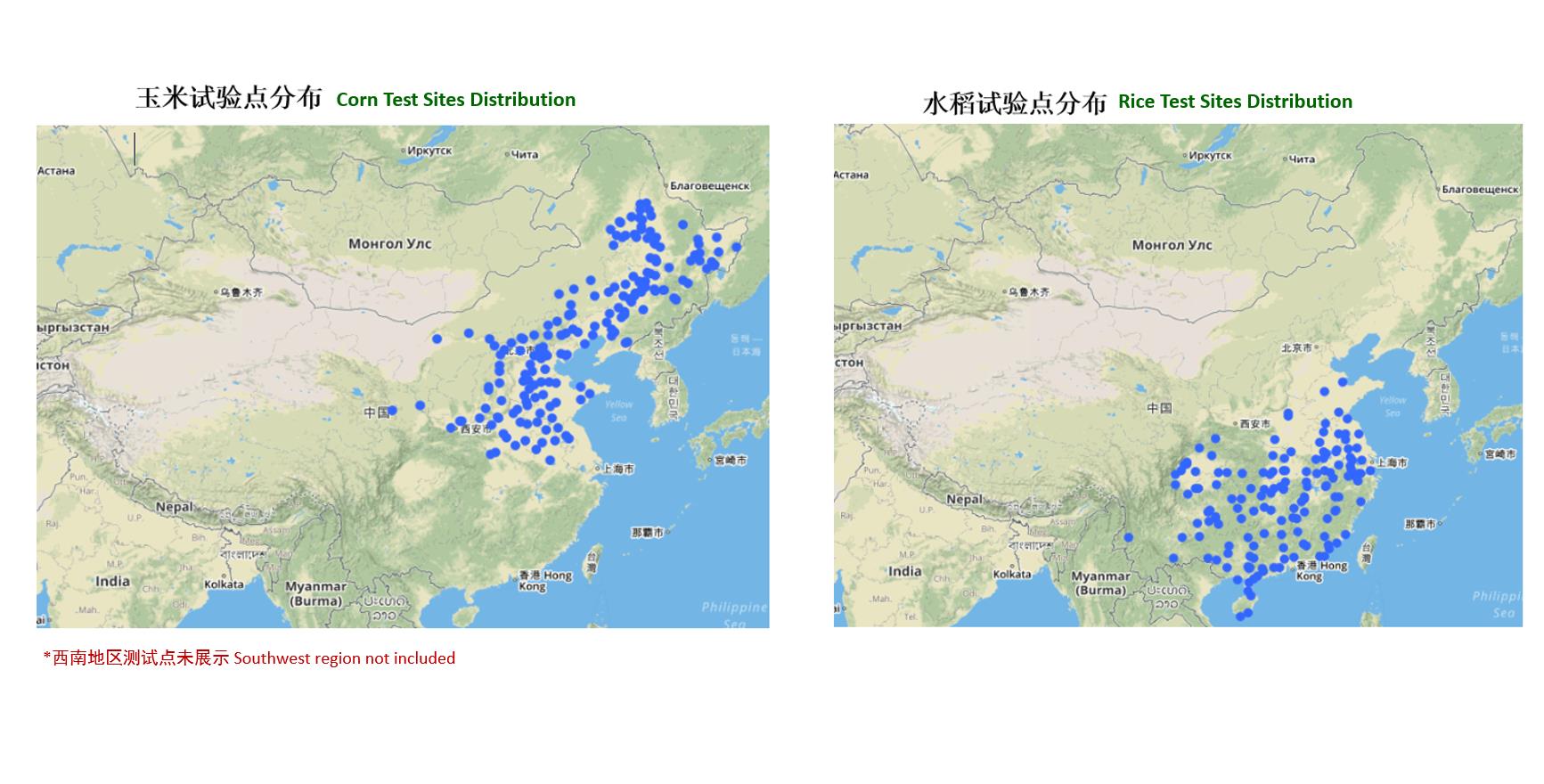The width and height of the screenshot is (1544, 784).
Task: Select the Southwest region not included footnote
Action: pos(249,658)
